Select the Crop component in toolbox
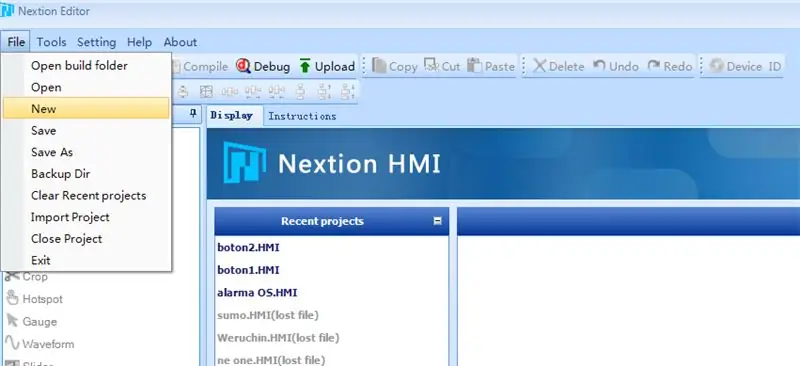This screenshot has width=800, height=366. (27, 277)
